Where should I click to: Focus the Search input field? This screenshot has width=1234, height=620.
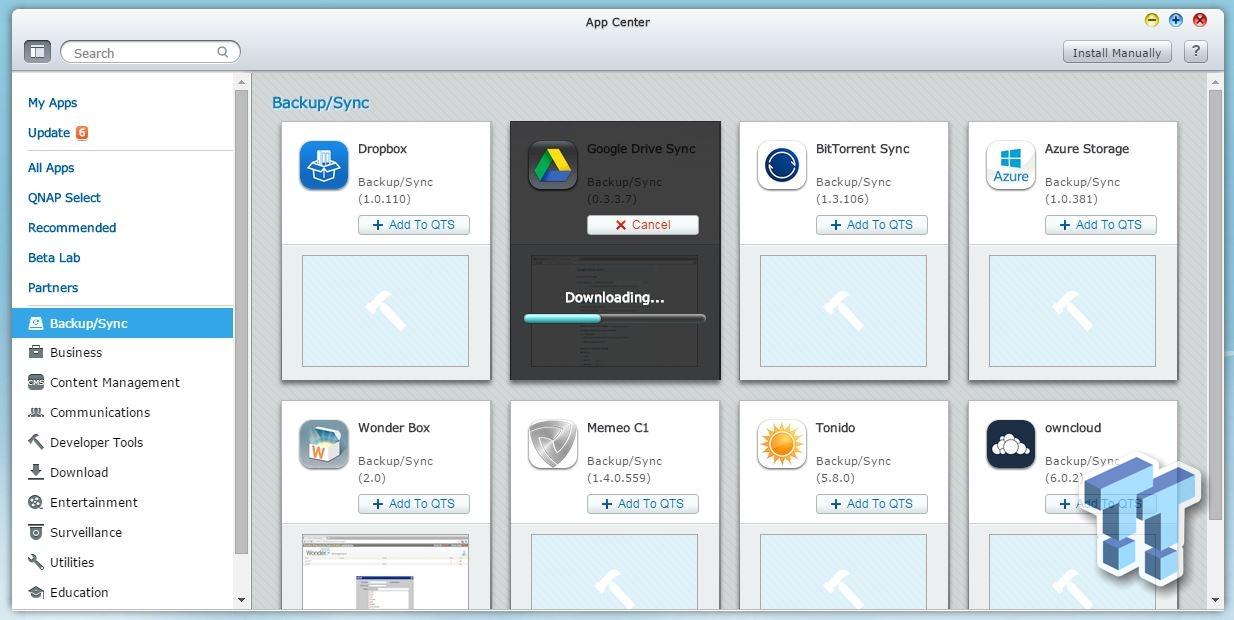pos(142,52)
